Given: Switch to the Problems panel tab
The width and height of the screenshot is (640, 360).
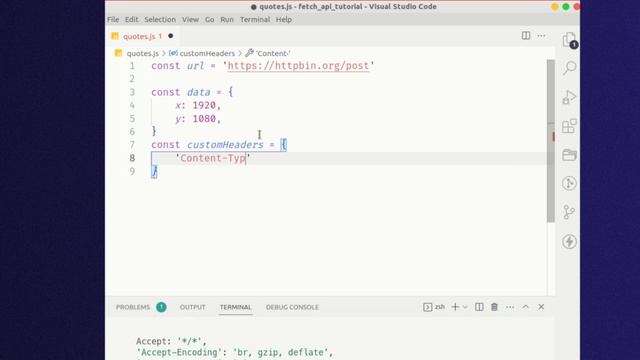Looking at the screenshot, I should pyautogui.click(x=133, y=307).
